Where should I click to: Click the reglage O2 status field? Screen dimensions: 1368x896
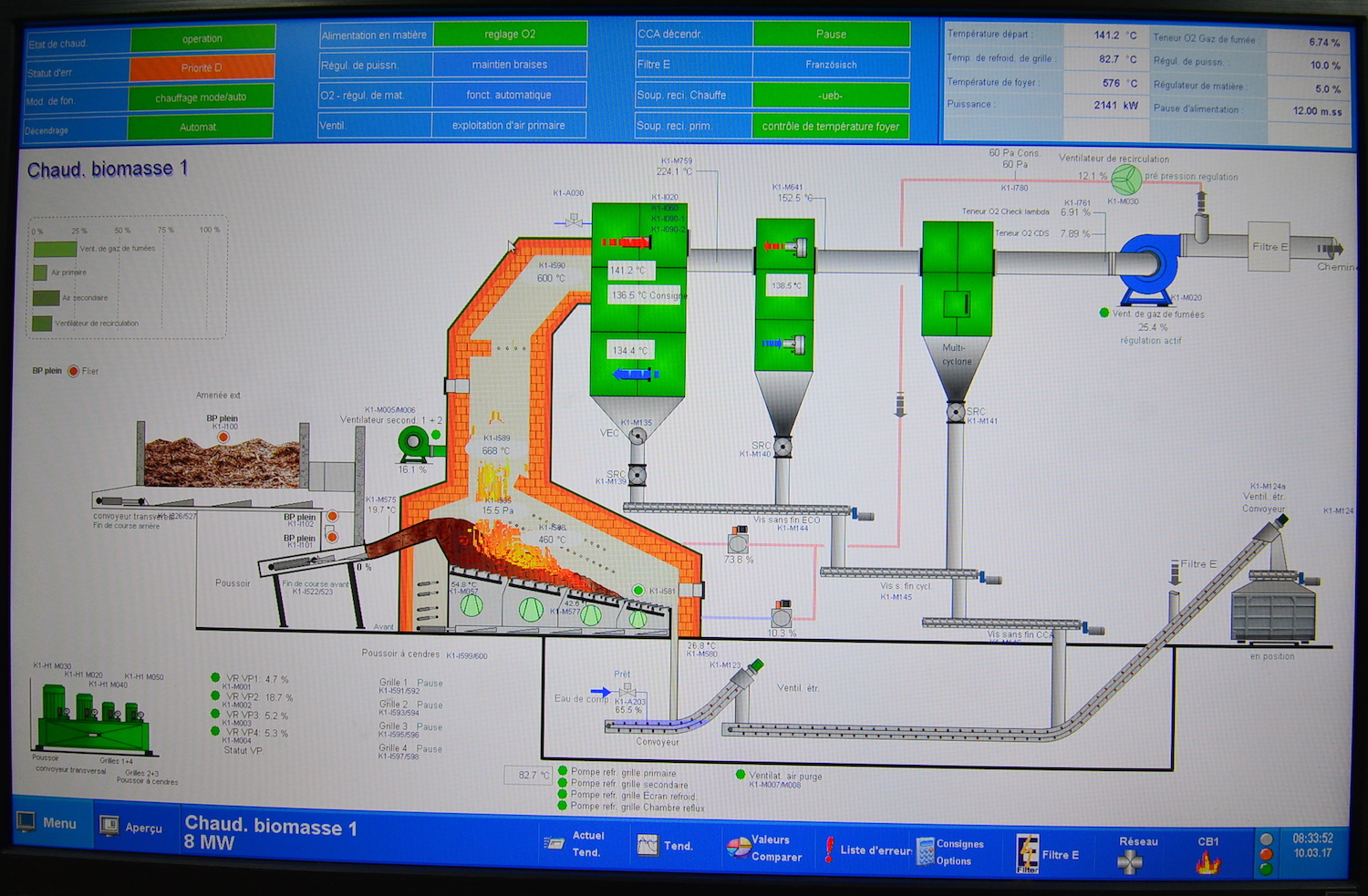510,34
